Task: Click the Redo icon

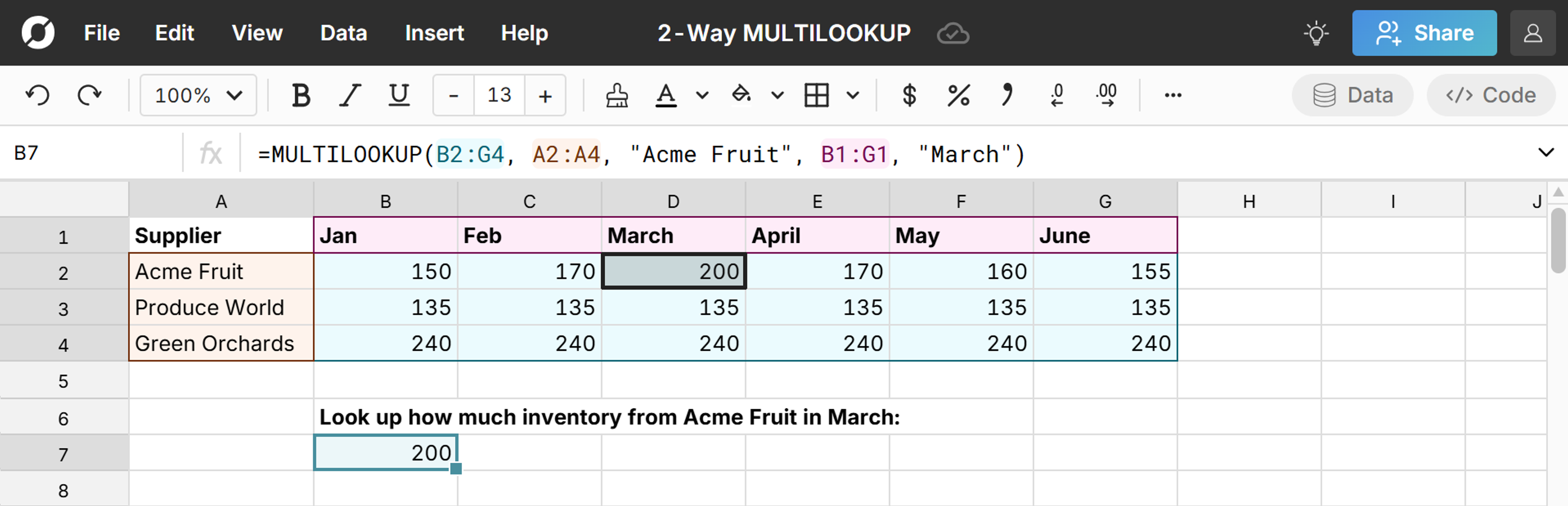Action: 89,95
